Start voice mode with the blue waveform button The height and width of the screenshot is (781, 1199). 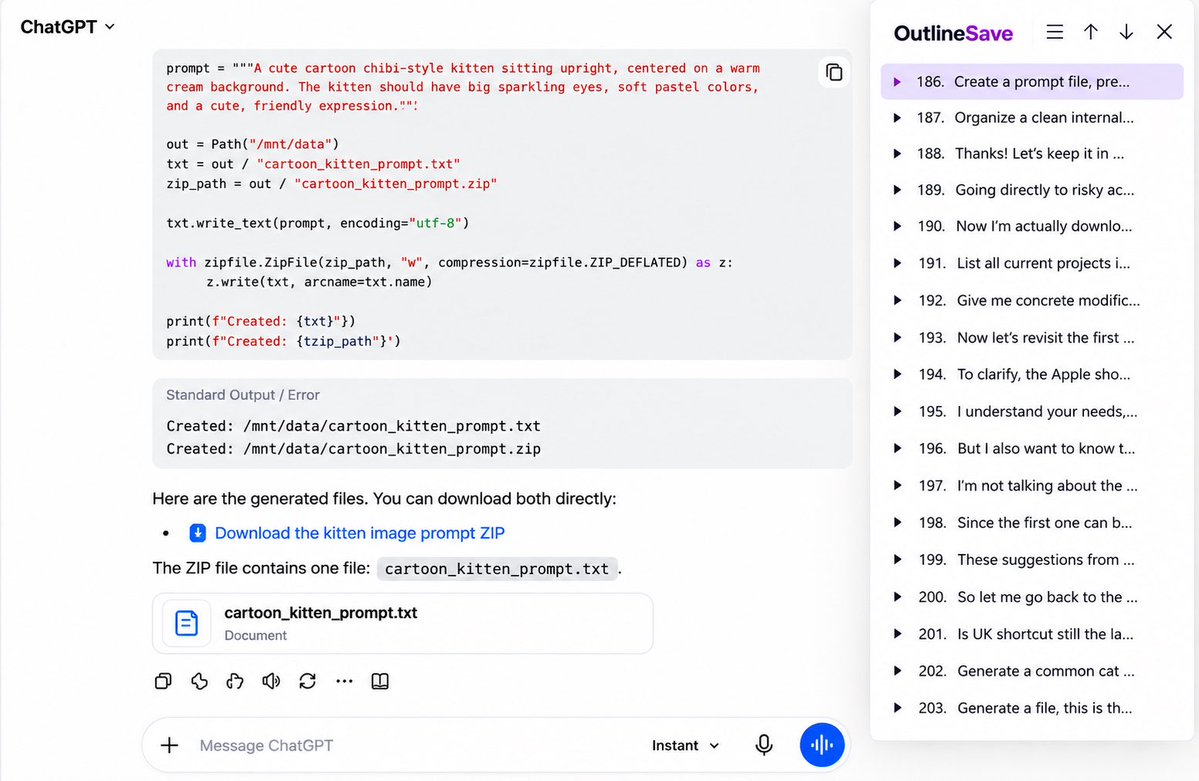[822, 745]
